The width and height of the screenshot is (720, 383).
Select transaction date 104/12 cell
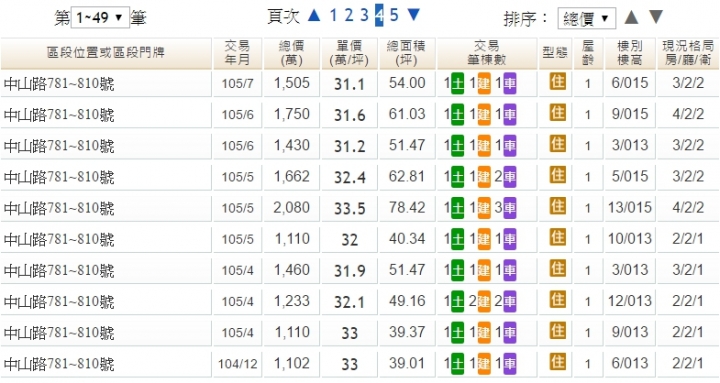pyautogui.click(x=237, y=364)
